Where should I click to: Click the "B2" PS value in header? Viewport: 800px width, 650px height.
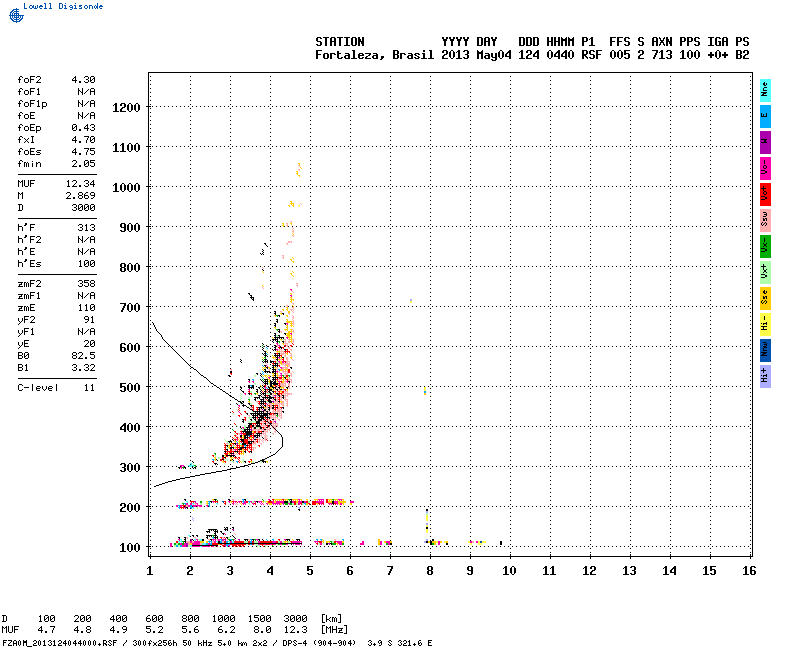(x=742, y=55)
